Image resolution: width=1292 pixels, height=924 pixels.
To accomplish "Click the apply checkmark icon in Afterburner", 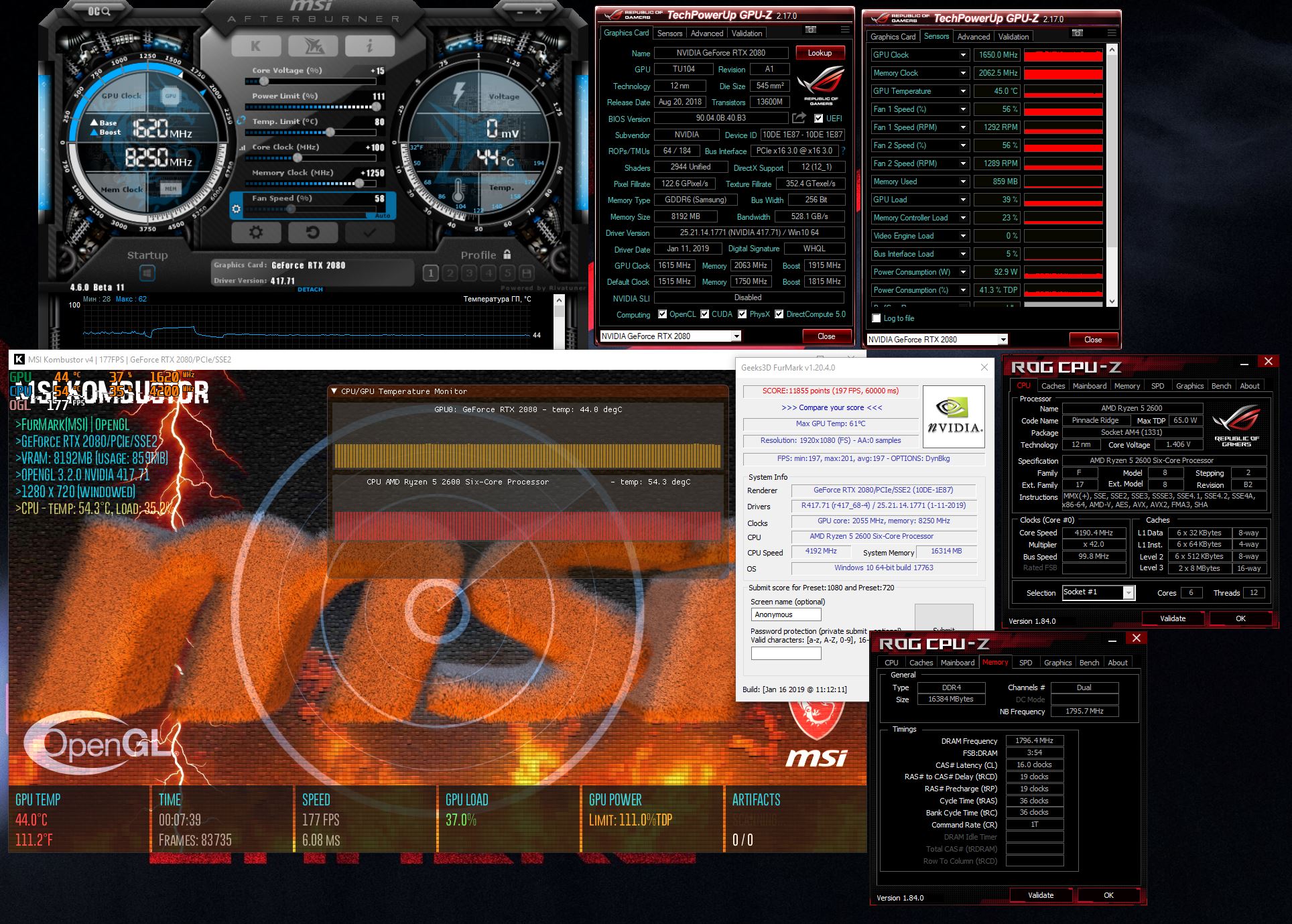I will (x=369, y=233).
